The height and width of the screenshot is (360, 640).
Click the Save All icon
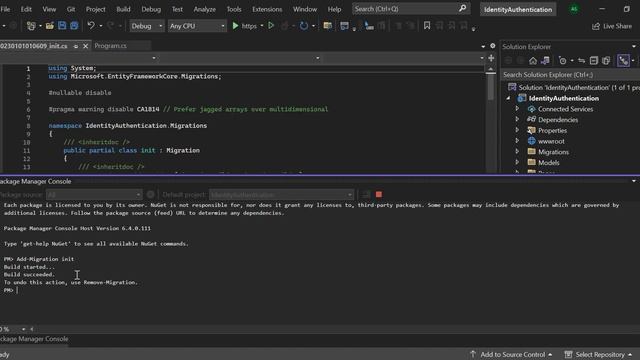74,26
